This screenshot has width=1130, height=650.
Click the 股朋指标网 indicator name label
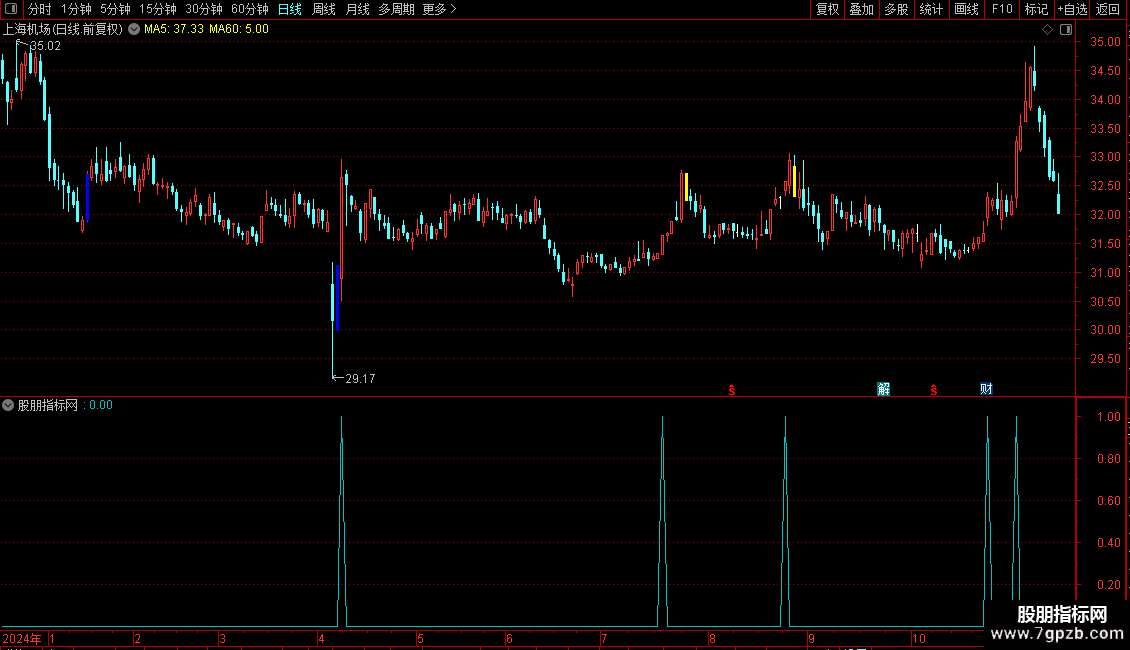[48, 406]
